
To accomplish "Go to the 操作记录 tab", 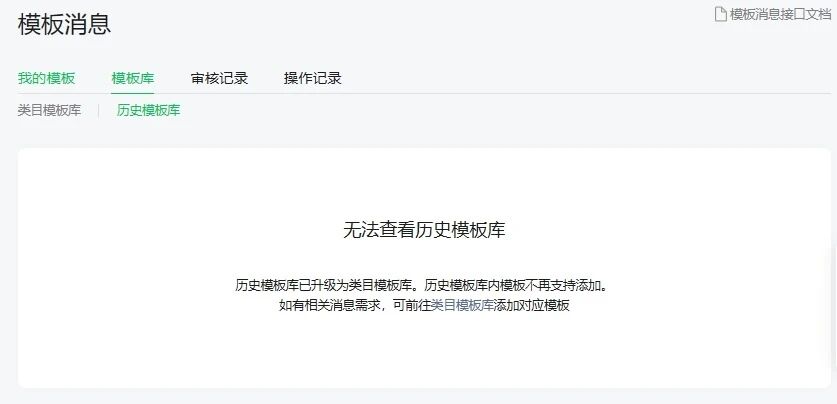I will pos(313,78).
